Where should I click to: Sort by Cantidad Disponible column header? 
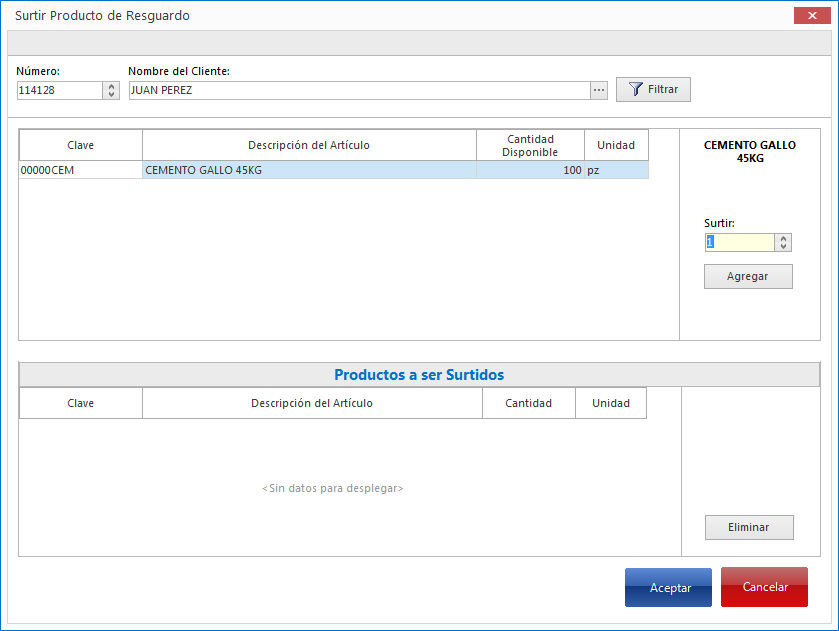coord(530,145)
